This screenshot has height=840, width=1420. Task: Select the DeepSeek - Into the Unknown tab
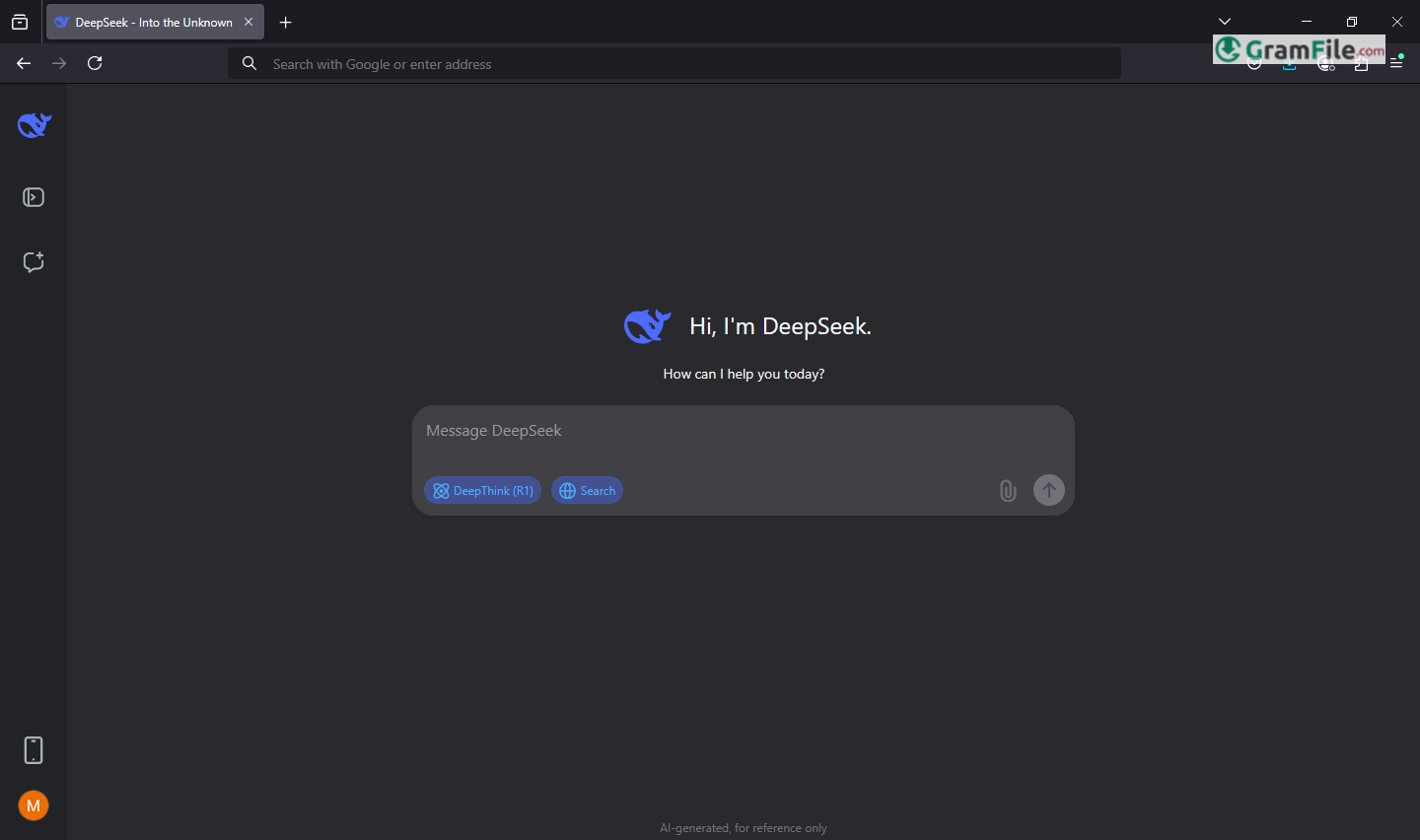[x=155, y=22]
